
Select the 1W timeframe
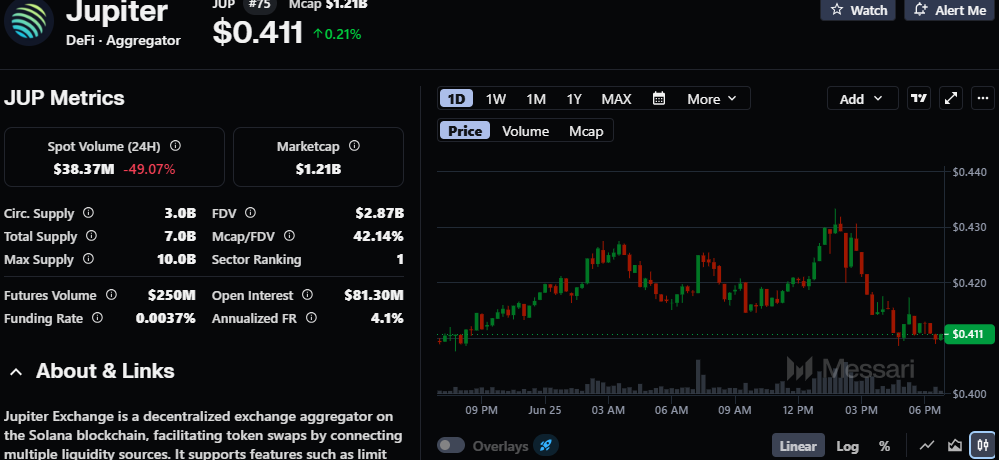pyautogui.click(x=496, y=99)
